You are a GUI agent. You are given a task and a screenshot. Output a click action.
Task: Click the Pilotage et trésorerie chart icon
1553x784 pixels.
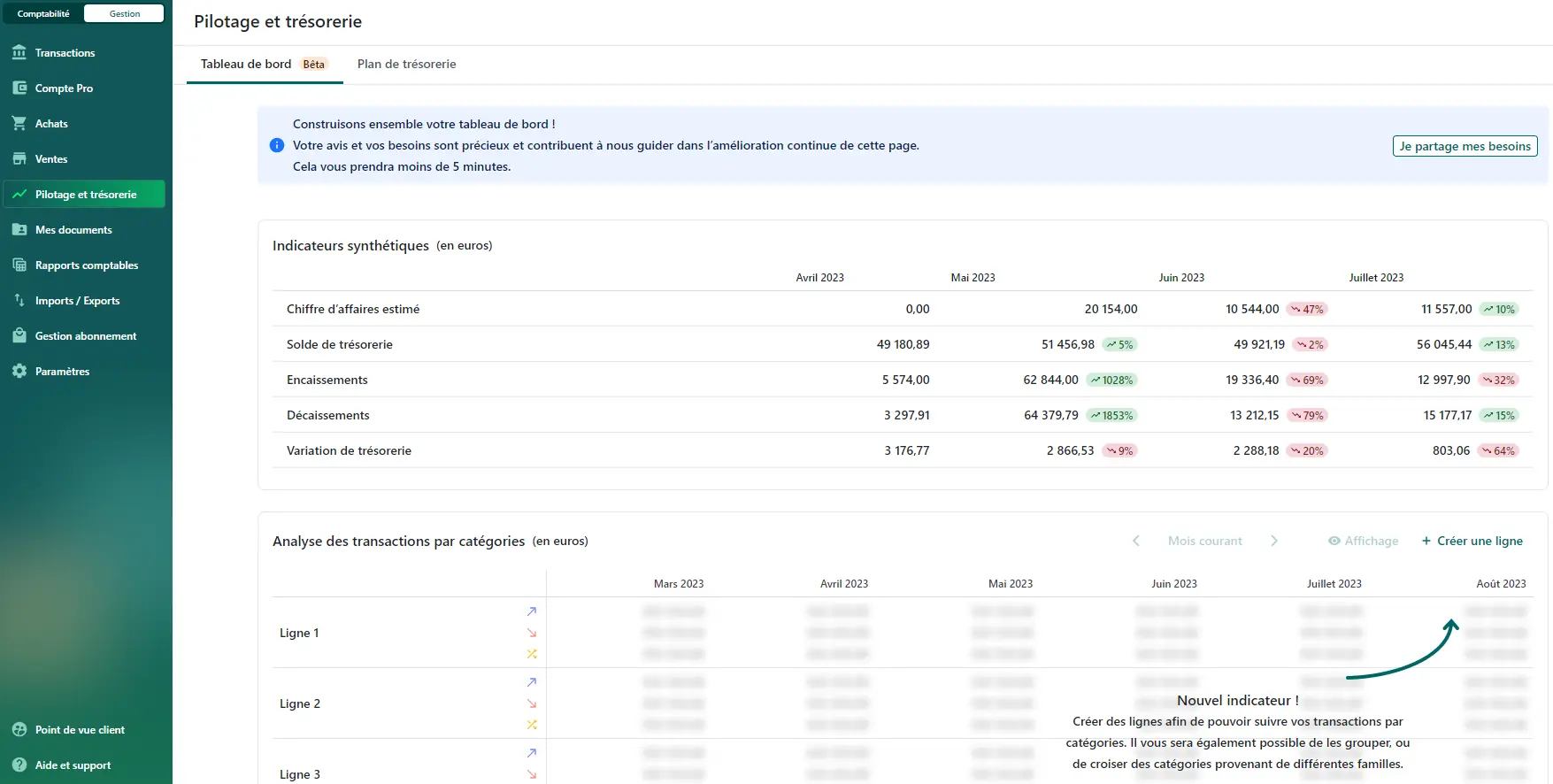point(19,195)
